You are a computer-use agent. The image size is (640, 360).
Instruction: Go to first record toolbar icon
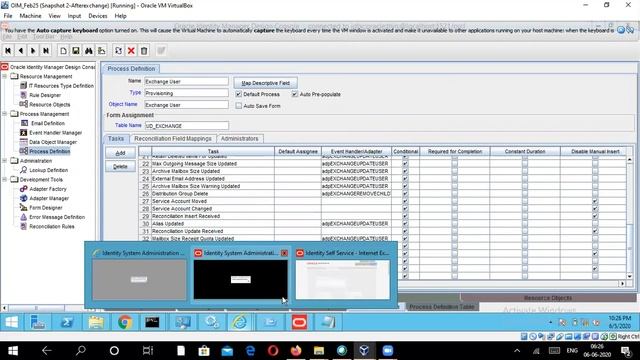click(x=8, y=51)
